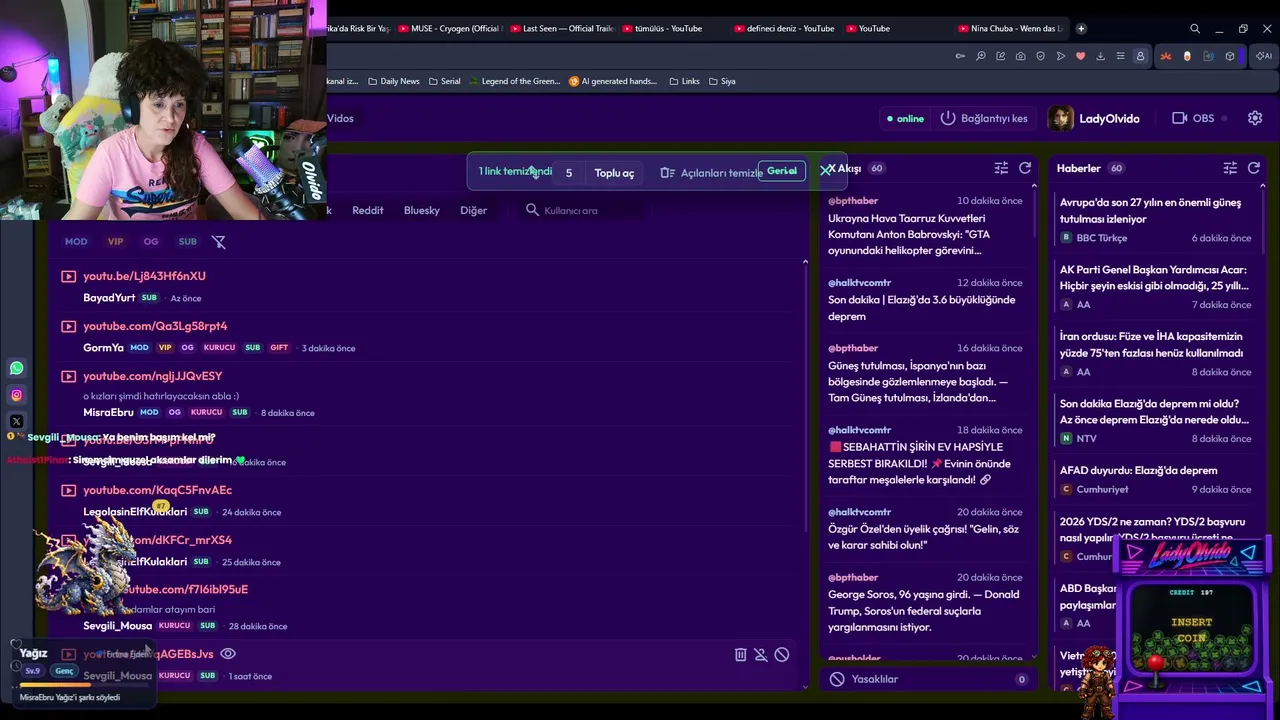
Task: Click the browser screenshot camera icon
Action: 1020,56
